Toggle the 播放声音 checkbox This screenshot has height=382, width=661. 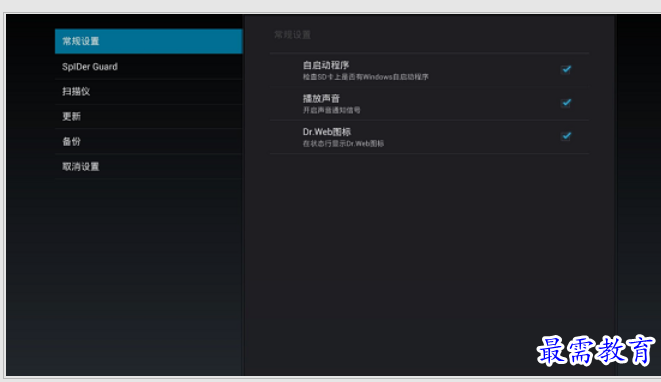click(566, 102)
